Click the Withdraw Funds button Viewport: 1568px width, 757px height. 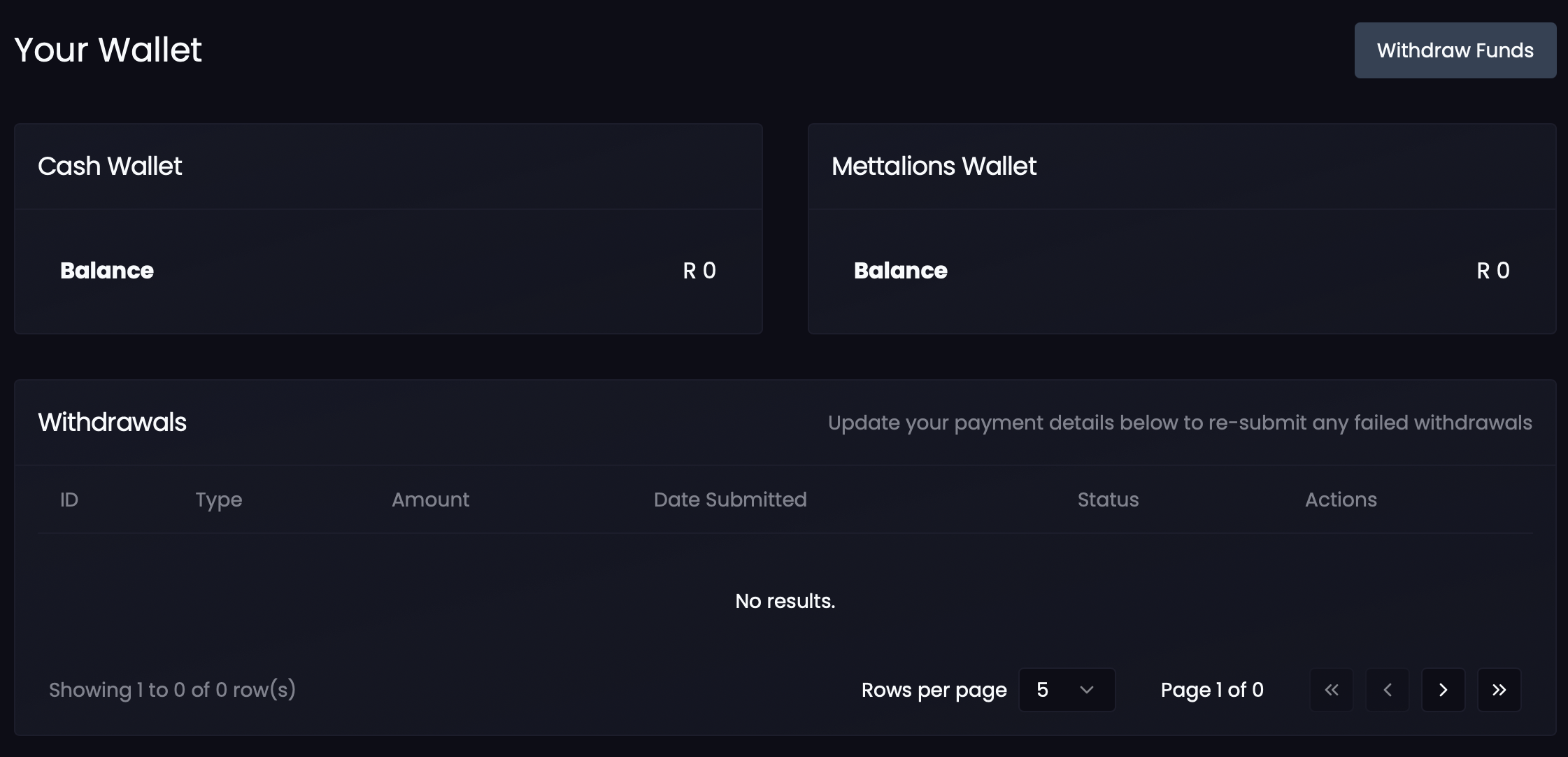pos(1455,50)
